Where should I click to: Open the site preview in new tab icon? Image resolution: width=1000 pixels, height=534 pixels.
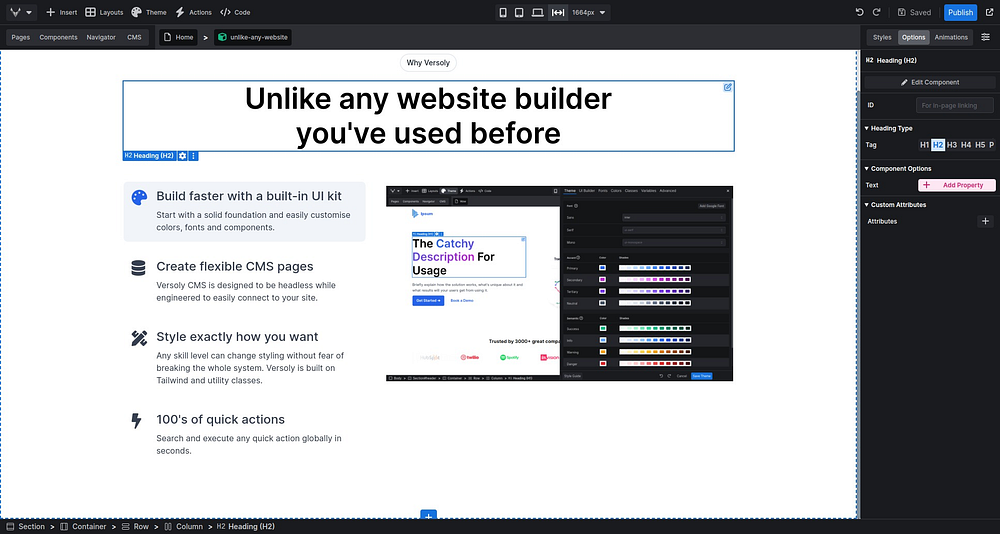989,12
